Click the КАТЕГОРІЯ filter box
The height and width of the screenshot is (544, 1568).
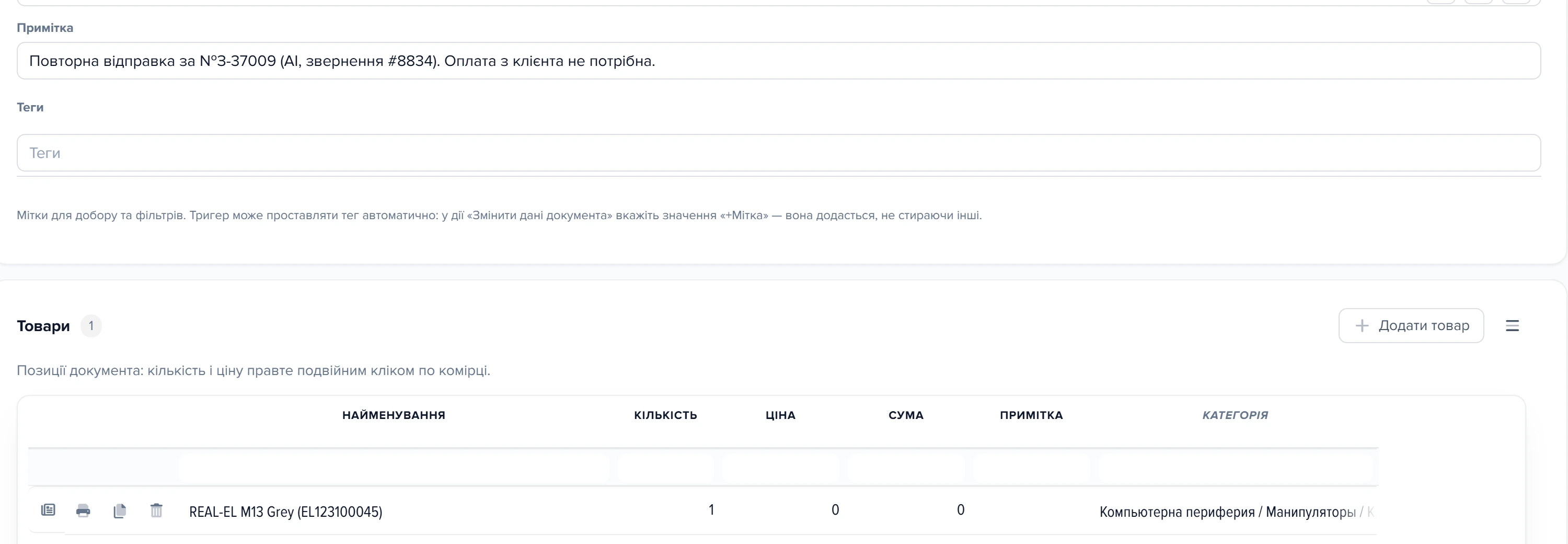tap(1236, 468)
